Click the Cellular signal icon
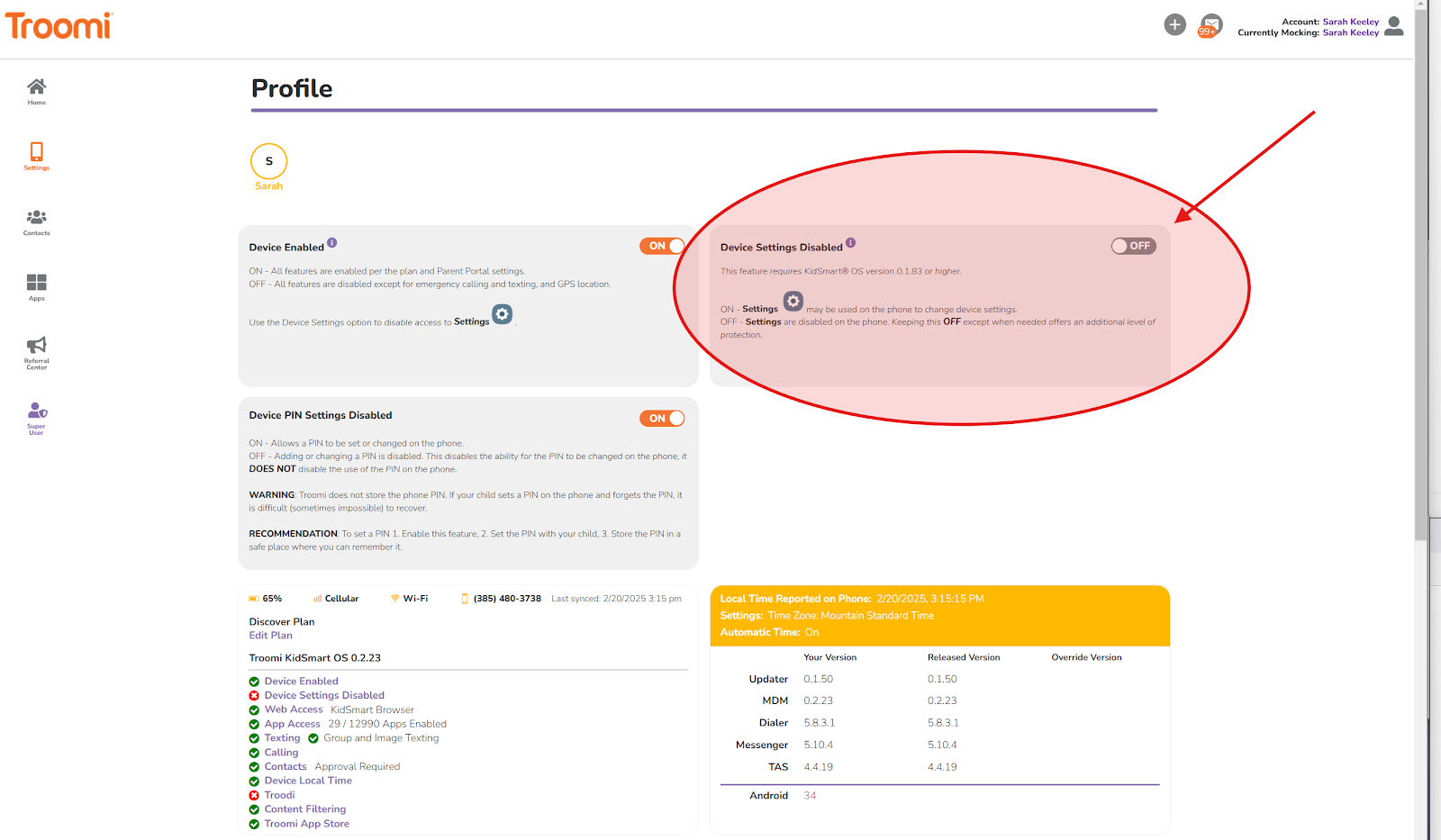 317,599
